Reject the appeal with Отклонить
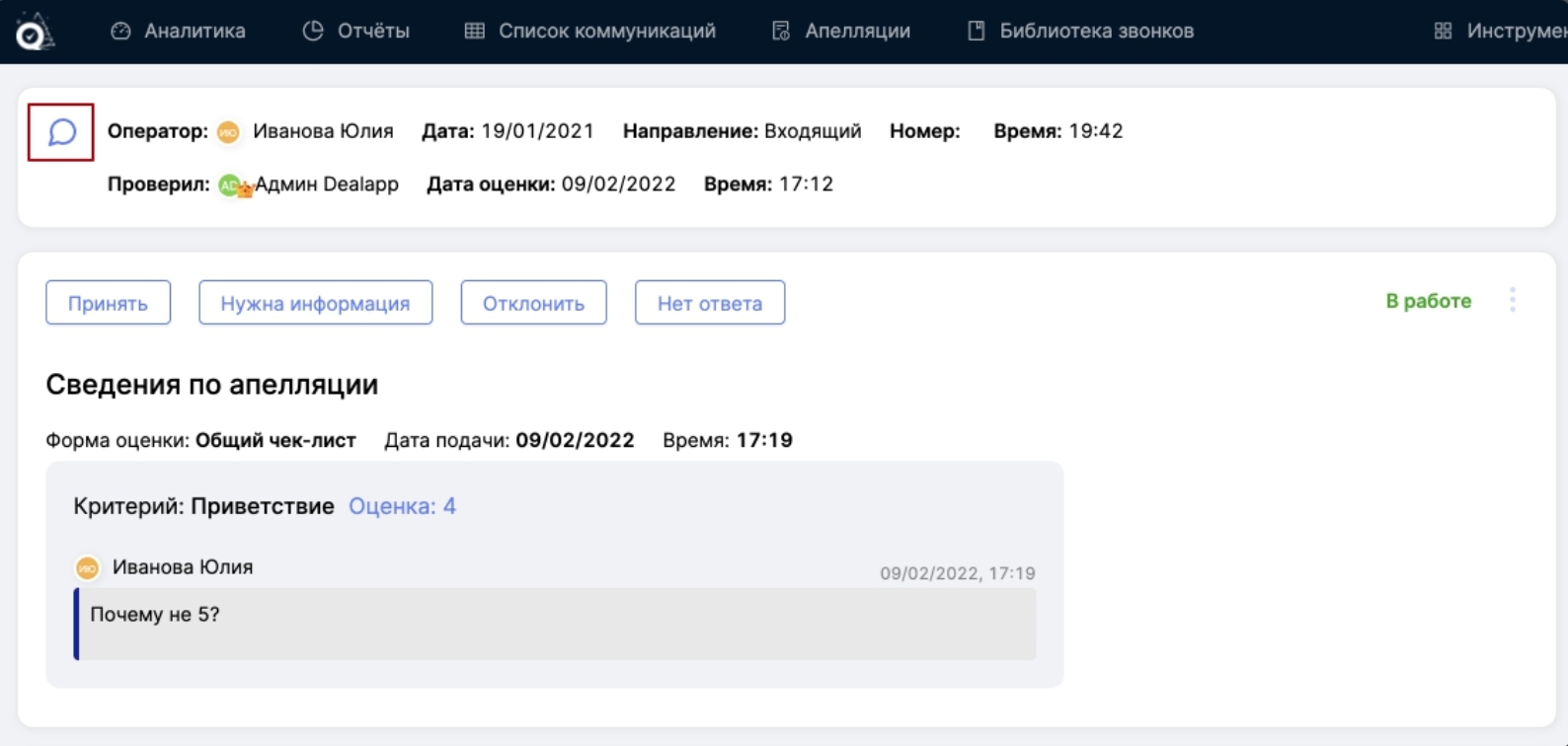Image resolution: width=1568 pixels, height=746 pixels. tap(533, 303)
